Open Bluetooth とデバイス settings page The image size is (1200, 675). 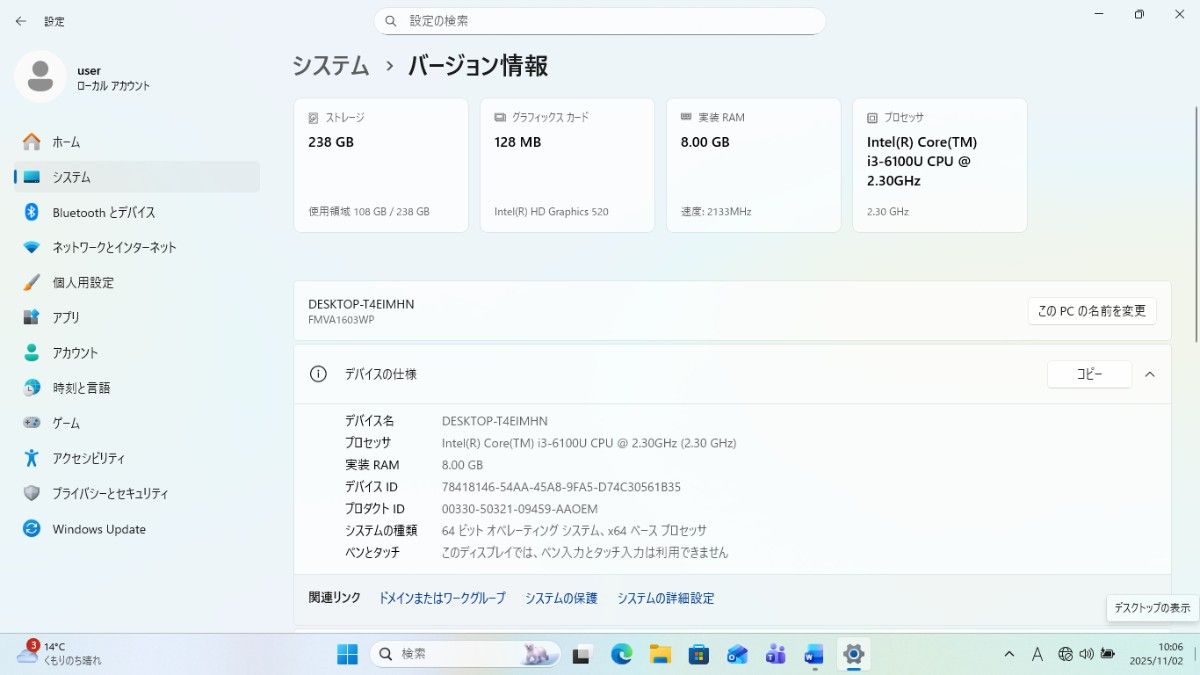click(x=103, y=212)
